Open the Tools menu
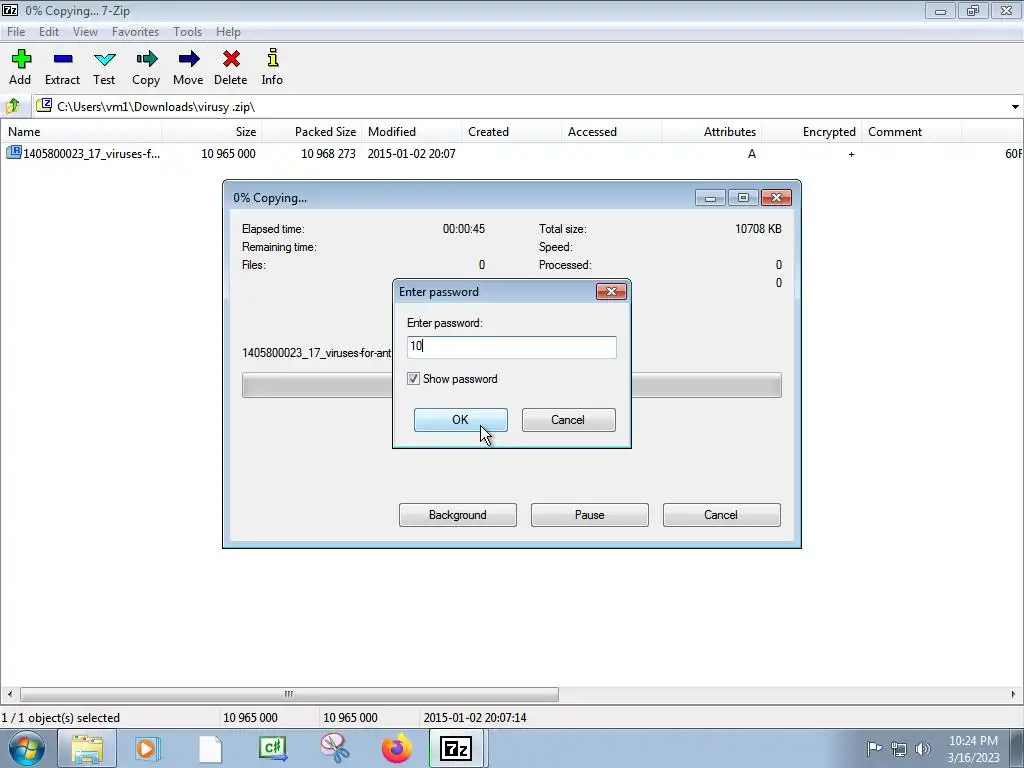 coord(187,31)
